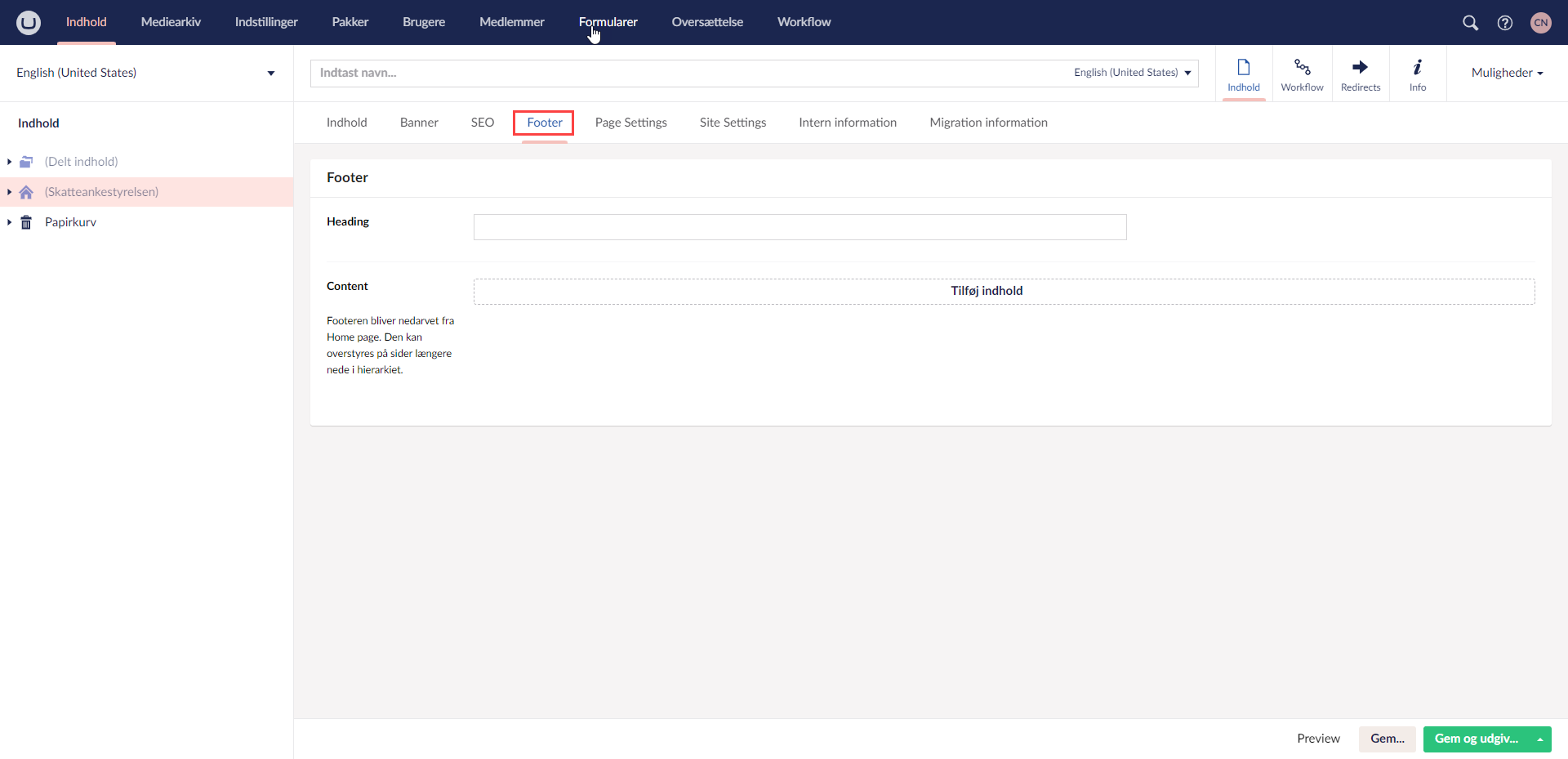Image resolution: width=1568 pixels, height=759 pixels.
Task: Click the Umbraco logo icon
Action: click(29, 22)
